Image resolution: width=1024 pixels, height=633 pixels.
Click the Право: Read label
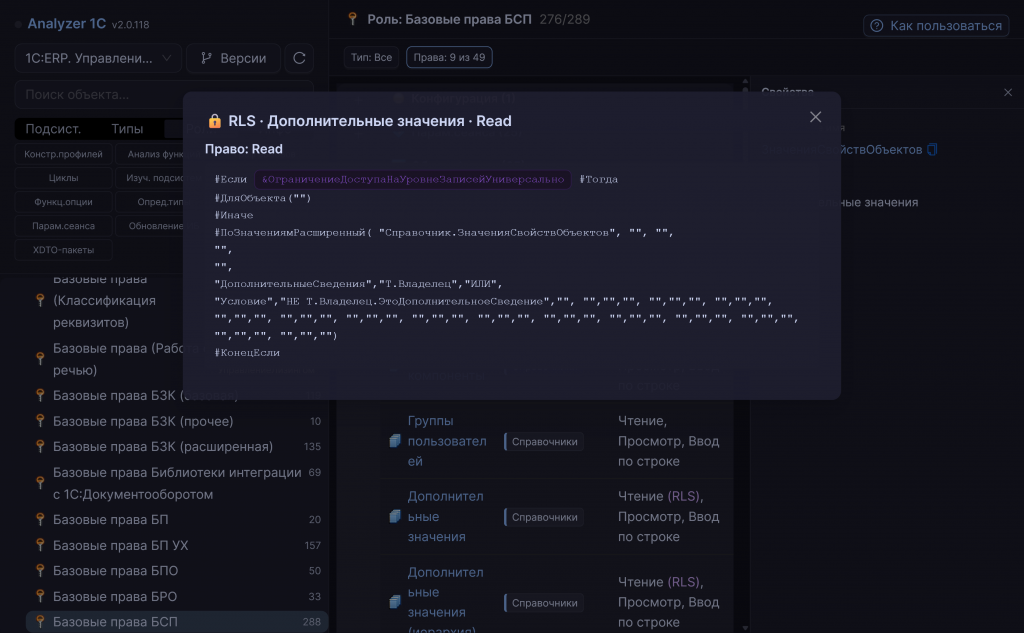pos(244,149)
